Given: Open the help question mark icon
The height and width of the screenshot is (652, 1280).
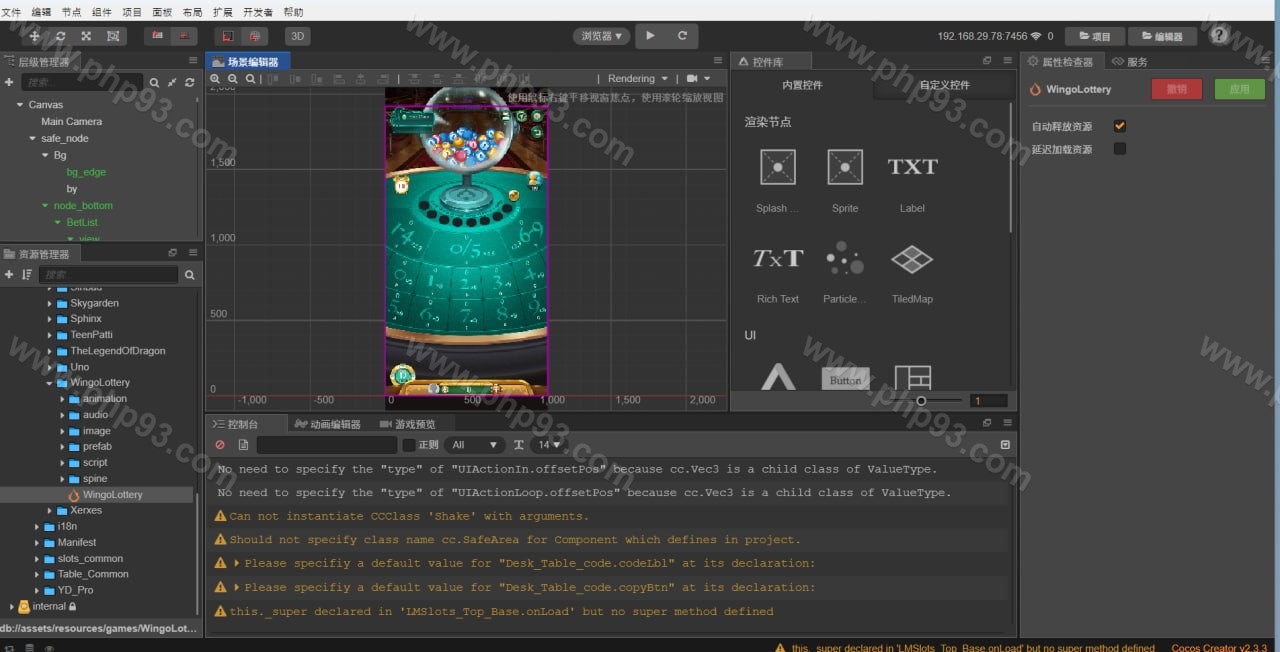Looking at the screenshot, I should pos(1220,36).
